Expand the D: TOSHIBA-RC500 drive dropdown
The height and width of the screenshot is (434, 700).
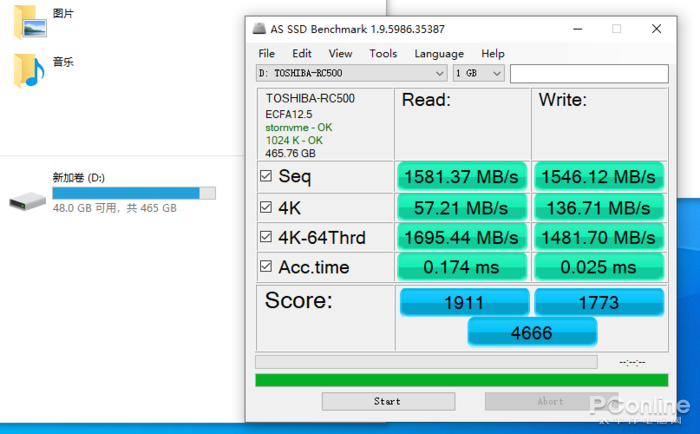(352, 73)
